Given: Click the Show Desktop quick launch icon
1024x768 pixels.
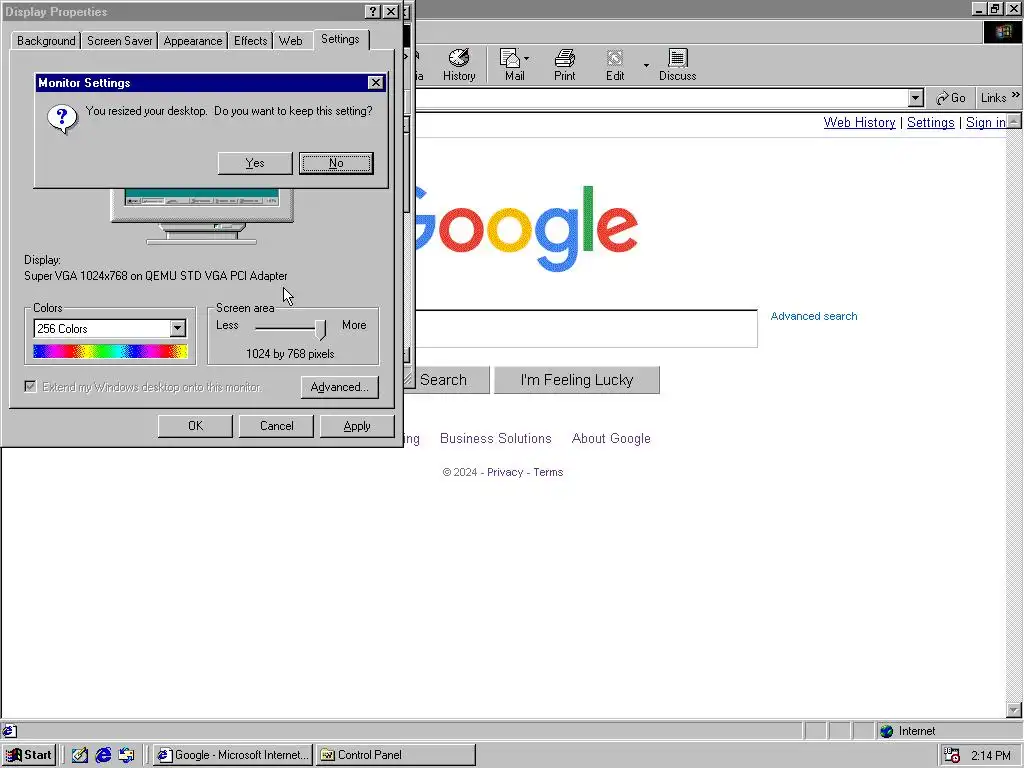Looking at the screenshot, I should point(80,755).
